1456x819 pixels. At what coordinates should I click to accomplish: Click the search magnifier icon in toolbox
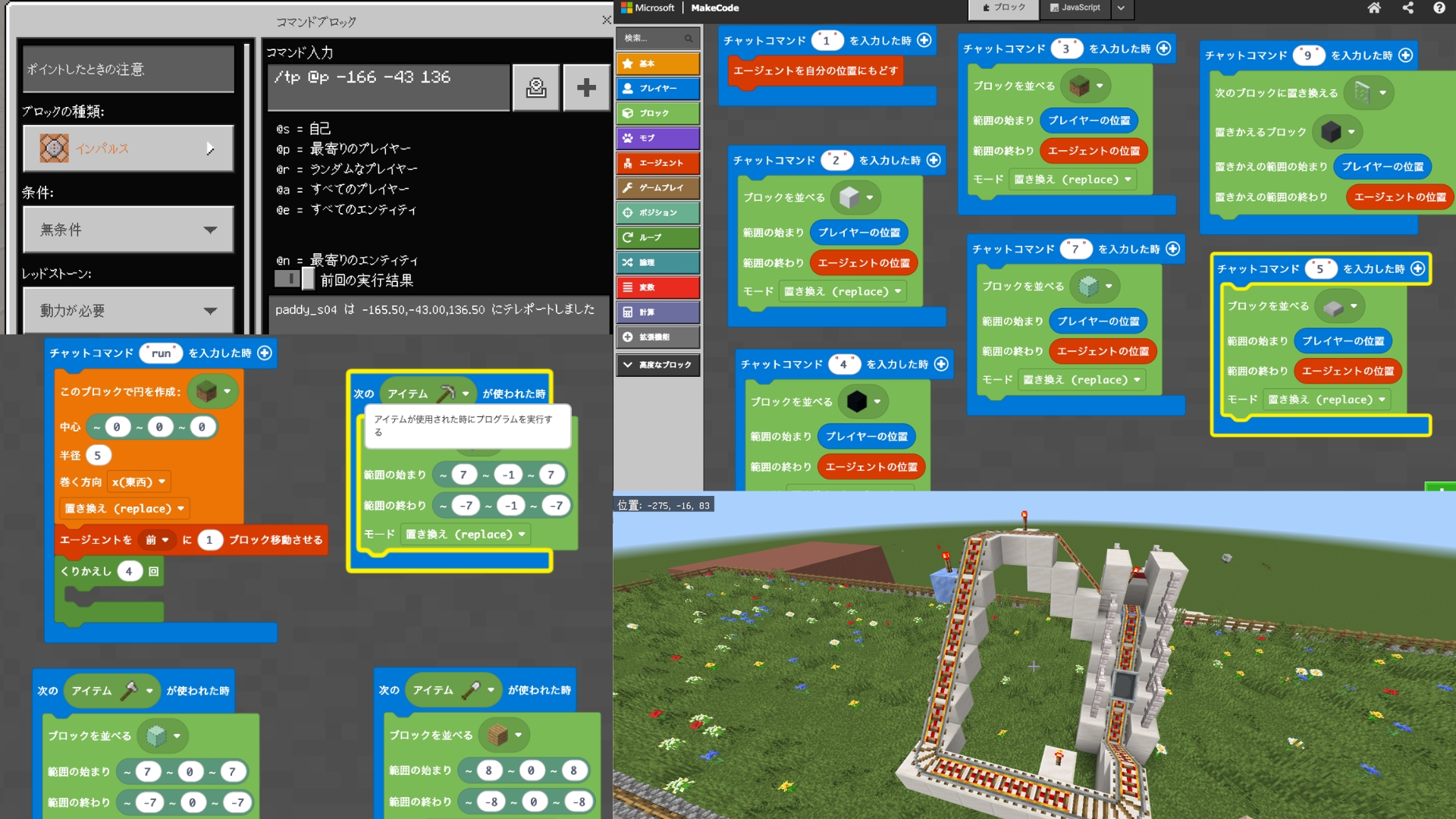click(x=689, y=38)
